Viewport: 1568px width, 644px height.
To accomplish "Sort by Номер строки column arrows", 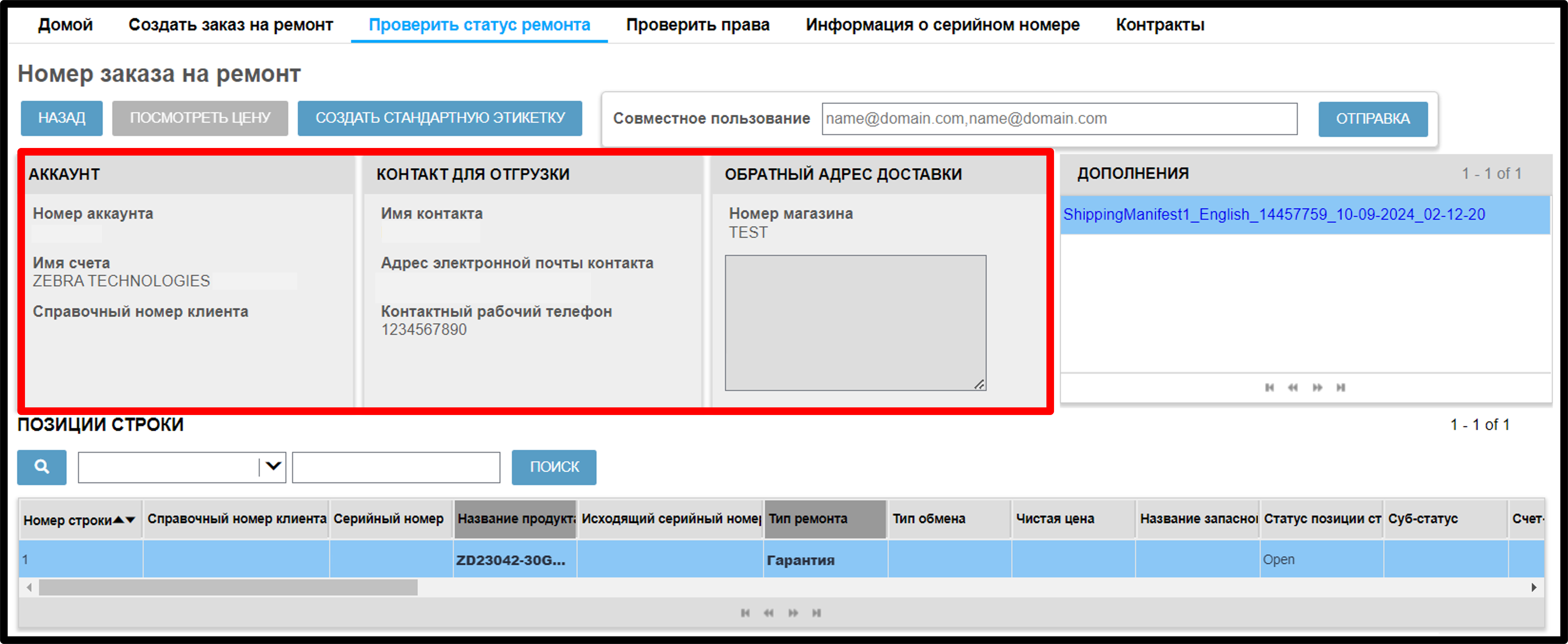I will [124, 519].
